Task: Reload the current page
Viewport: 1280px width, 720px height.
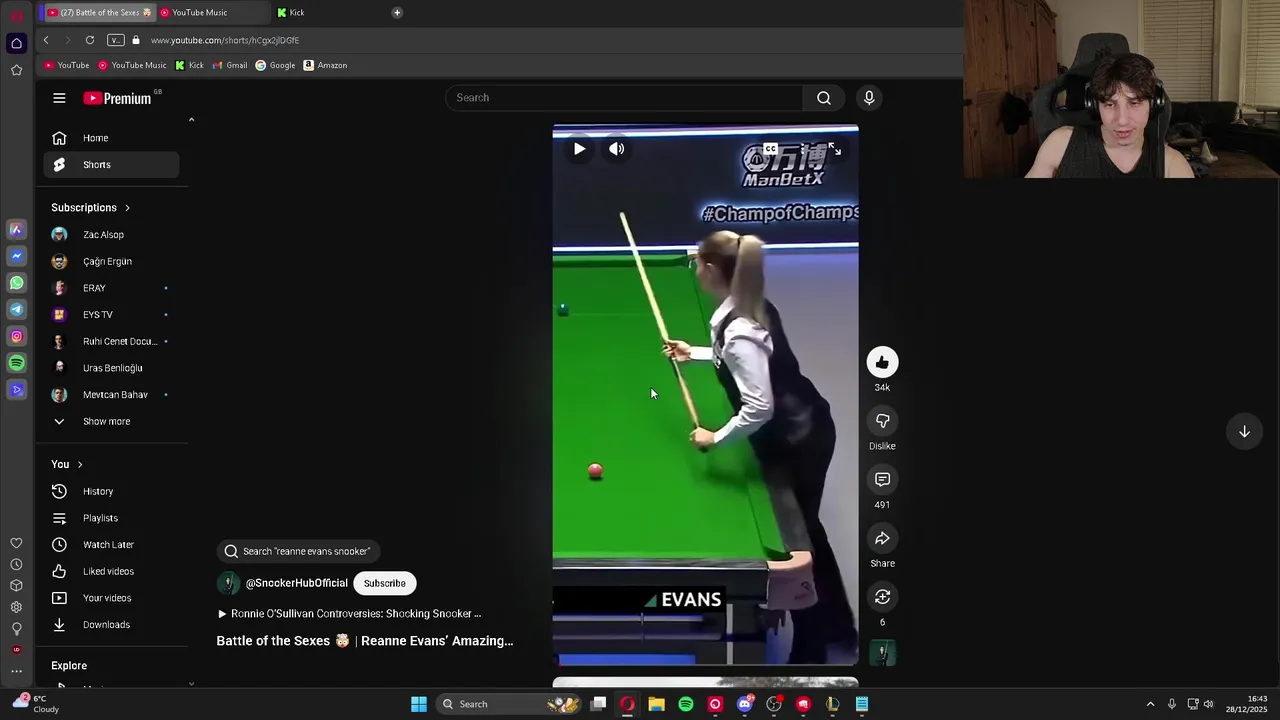Action: point(90,40)
